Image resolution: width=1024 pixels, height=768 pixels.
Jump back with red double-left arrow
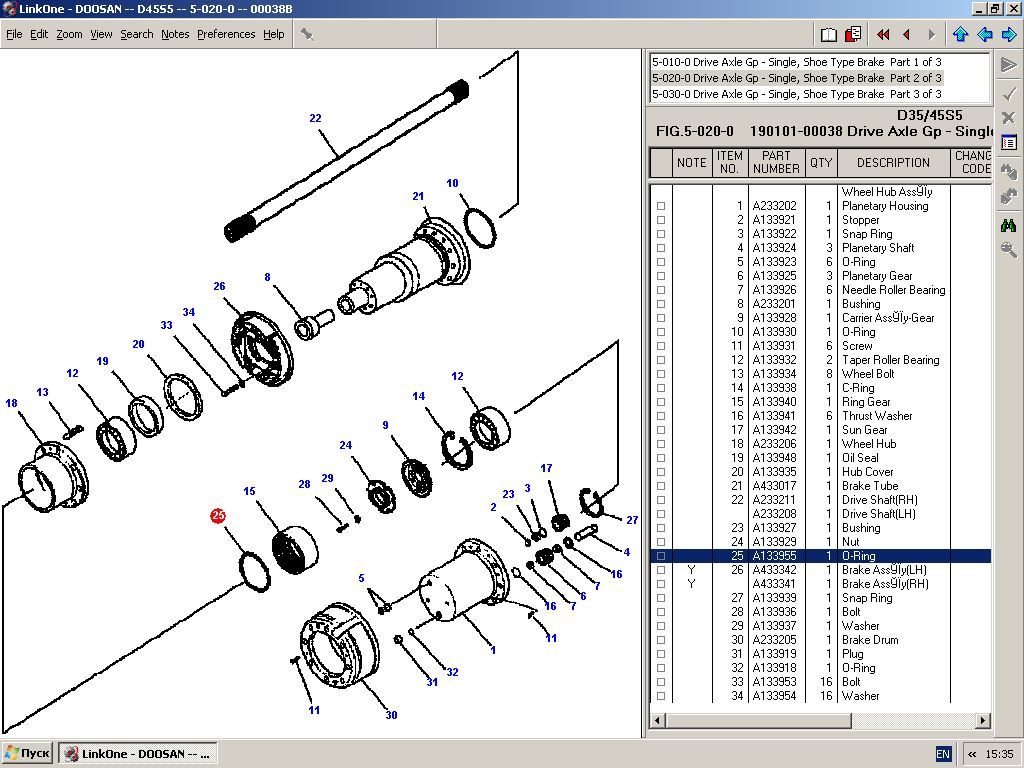[x=883, y=35]
